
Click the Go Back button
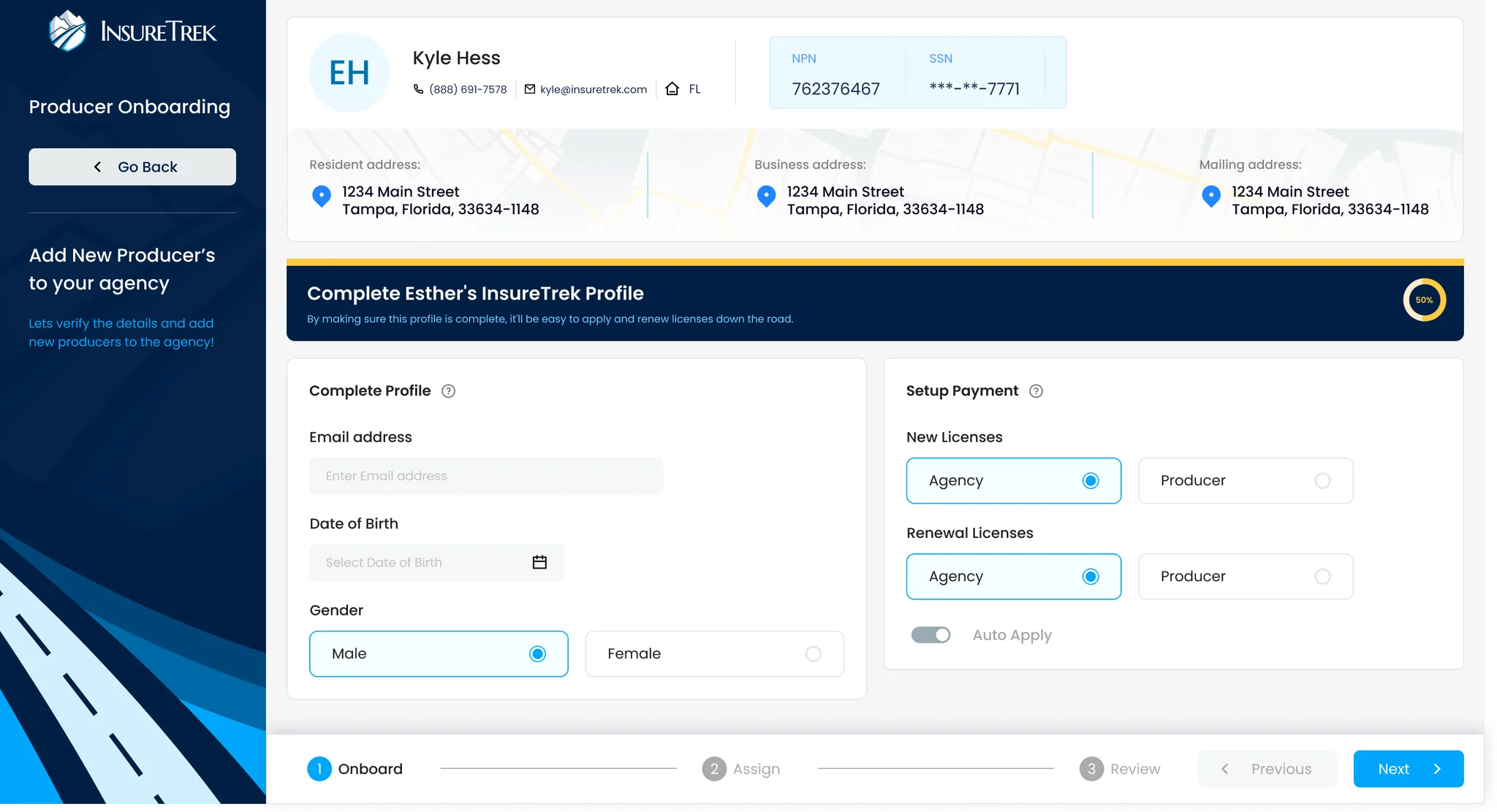pos(132,167)
